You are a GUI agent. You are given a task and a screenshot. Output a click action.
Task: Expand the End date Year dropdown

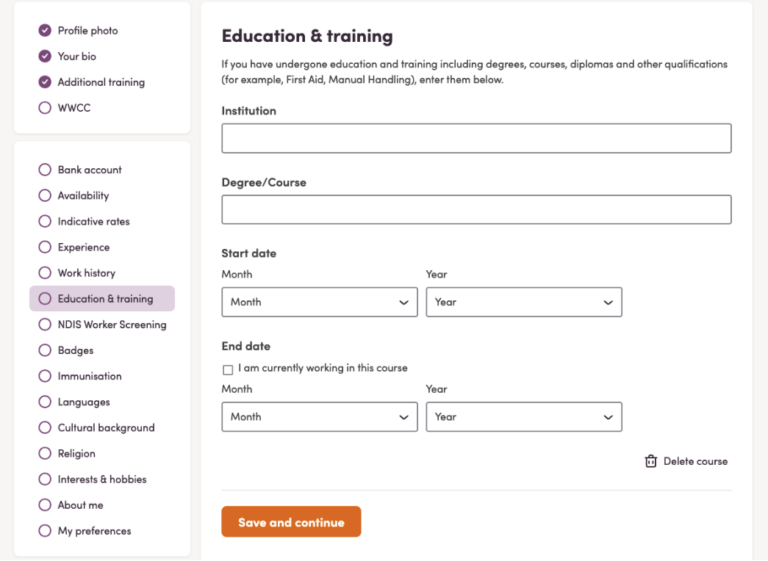tap(523, 417)
